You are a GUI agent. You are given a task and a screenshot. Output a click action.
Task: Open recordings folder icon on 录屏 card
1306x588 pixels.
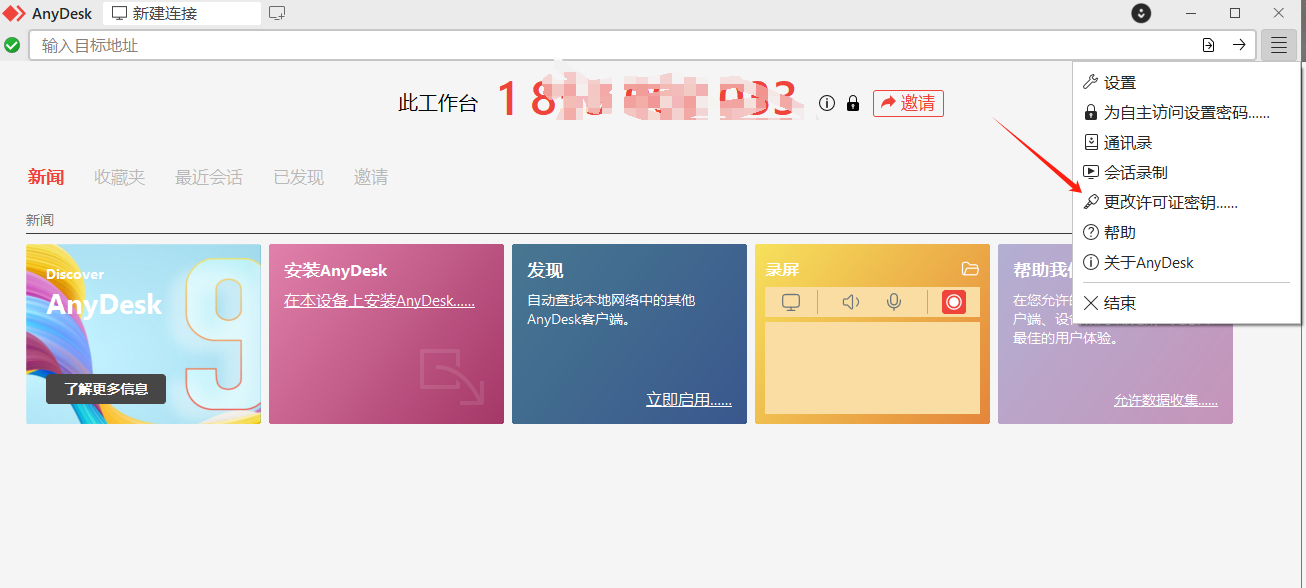tap(969, 269)
